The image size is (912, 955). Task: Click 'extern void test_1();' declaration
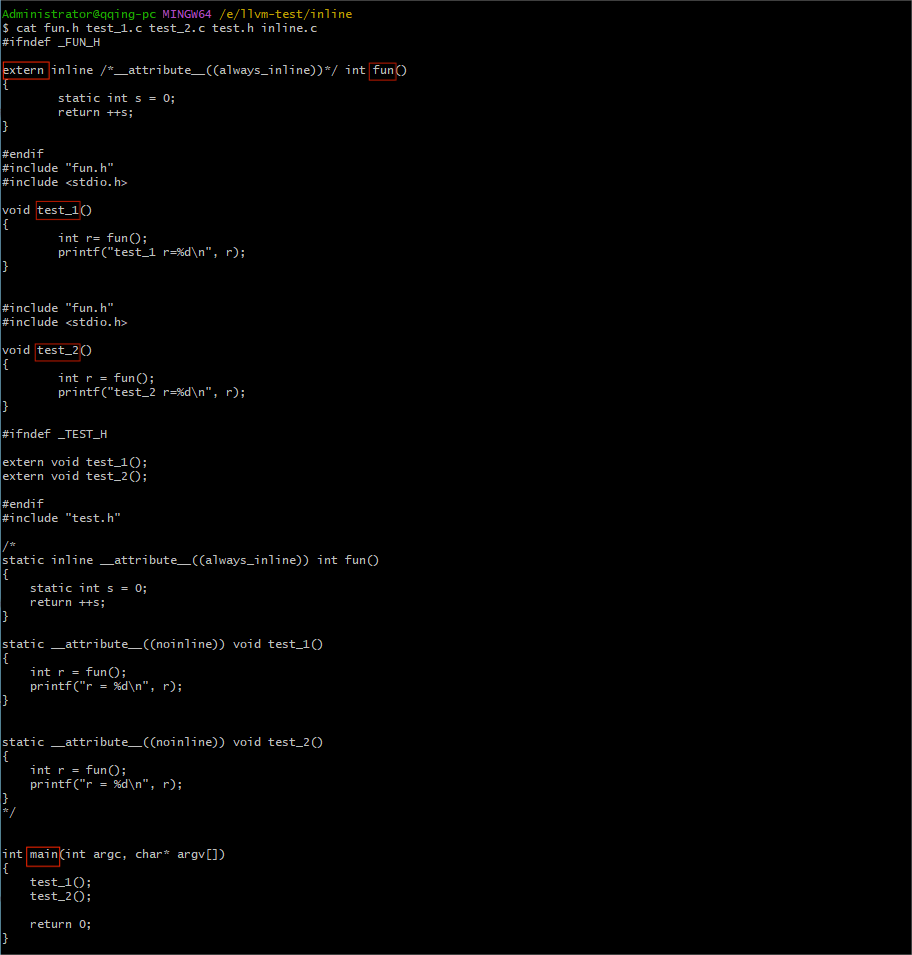[75, 462]
